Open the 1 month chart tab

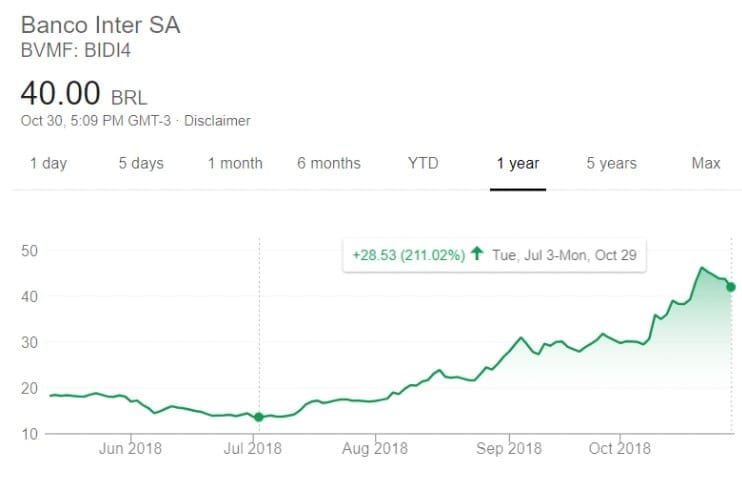point(235,163)
